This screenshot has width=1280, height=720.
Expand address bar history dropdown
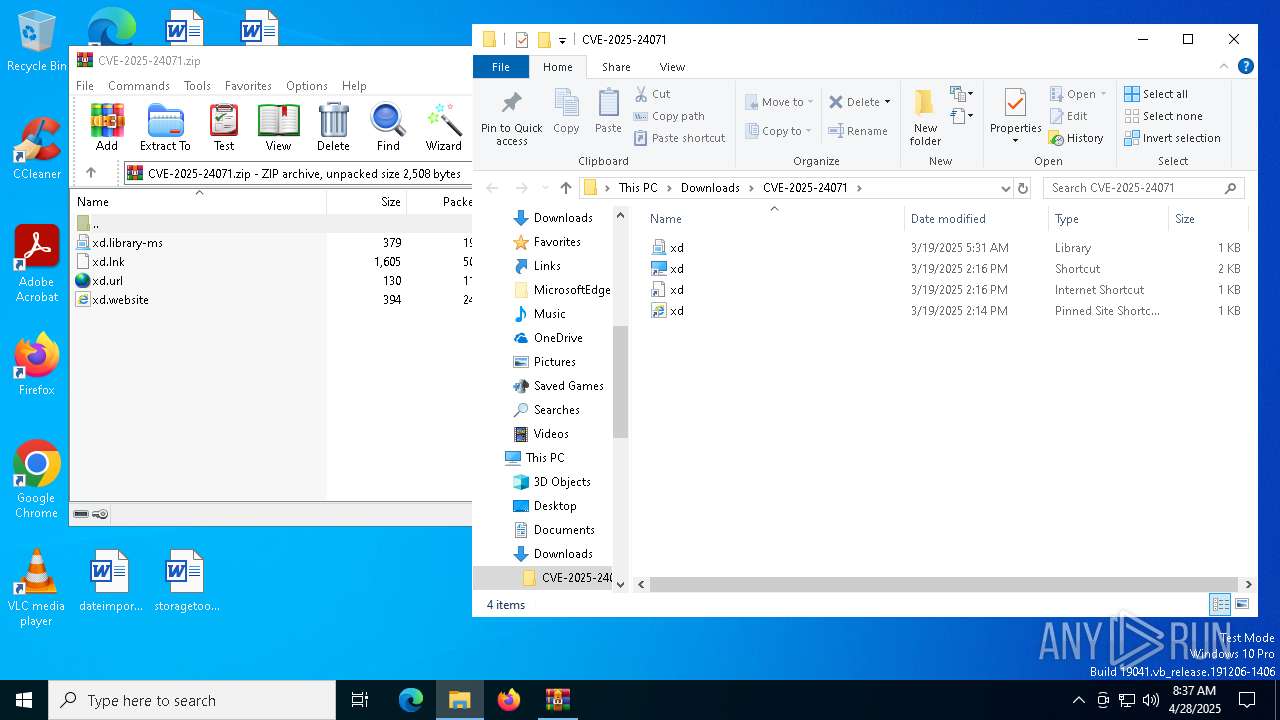pyautogui.click(x=1005, y=188)
